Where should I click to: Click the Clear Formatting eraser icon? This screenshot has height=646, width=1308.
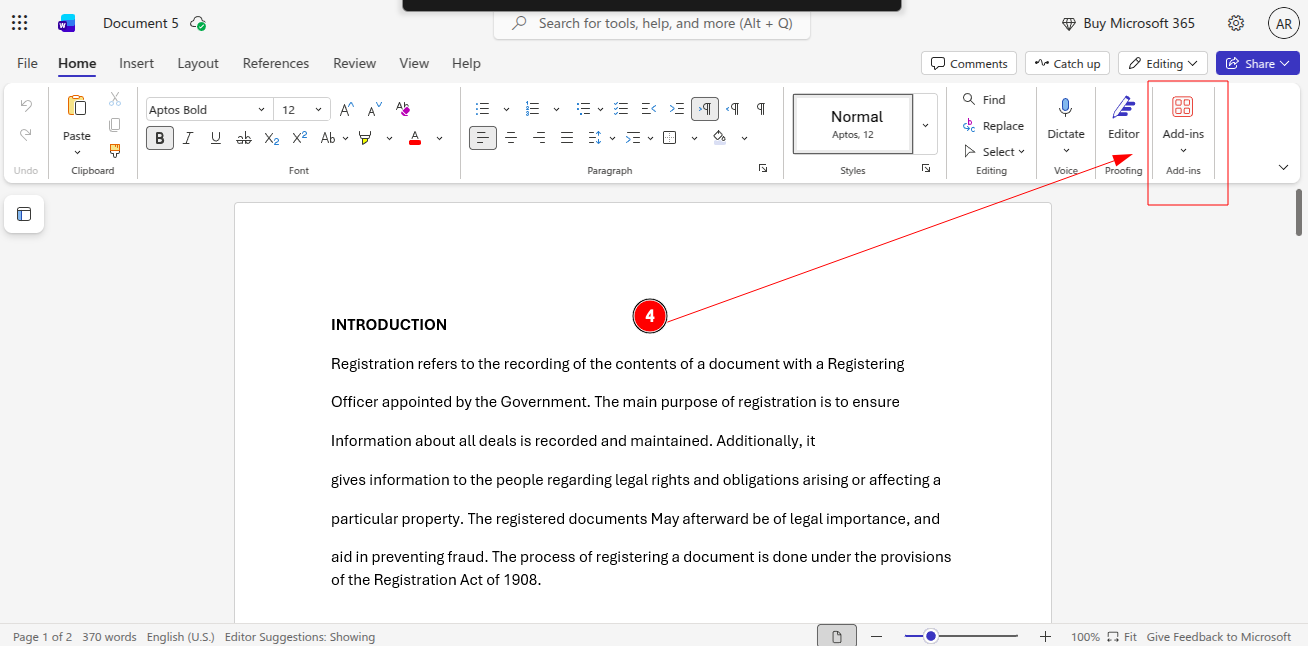click(x=403, y=109)
